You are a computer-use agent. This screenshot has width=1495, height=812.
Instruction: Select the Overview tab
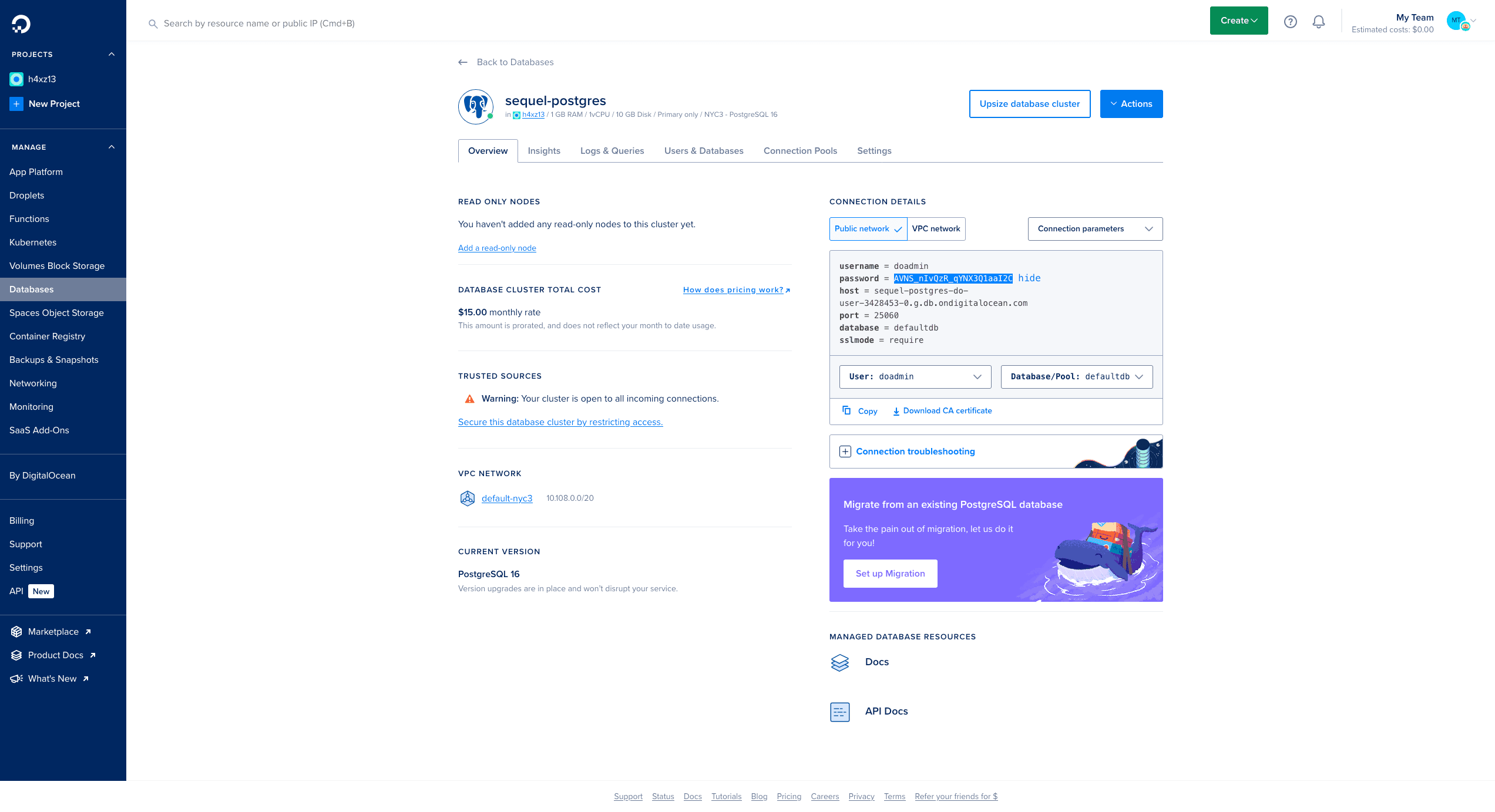point(488,151)
